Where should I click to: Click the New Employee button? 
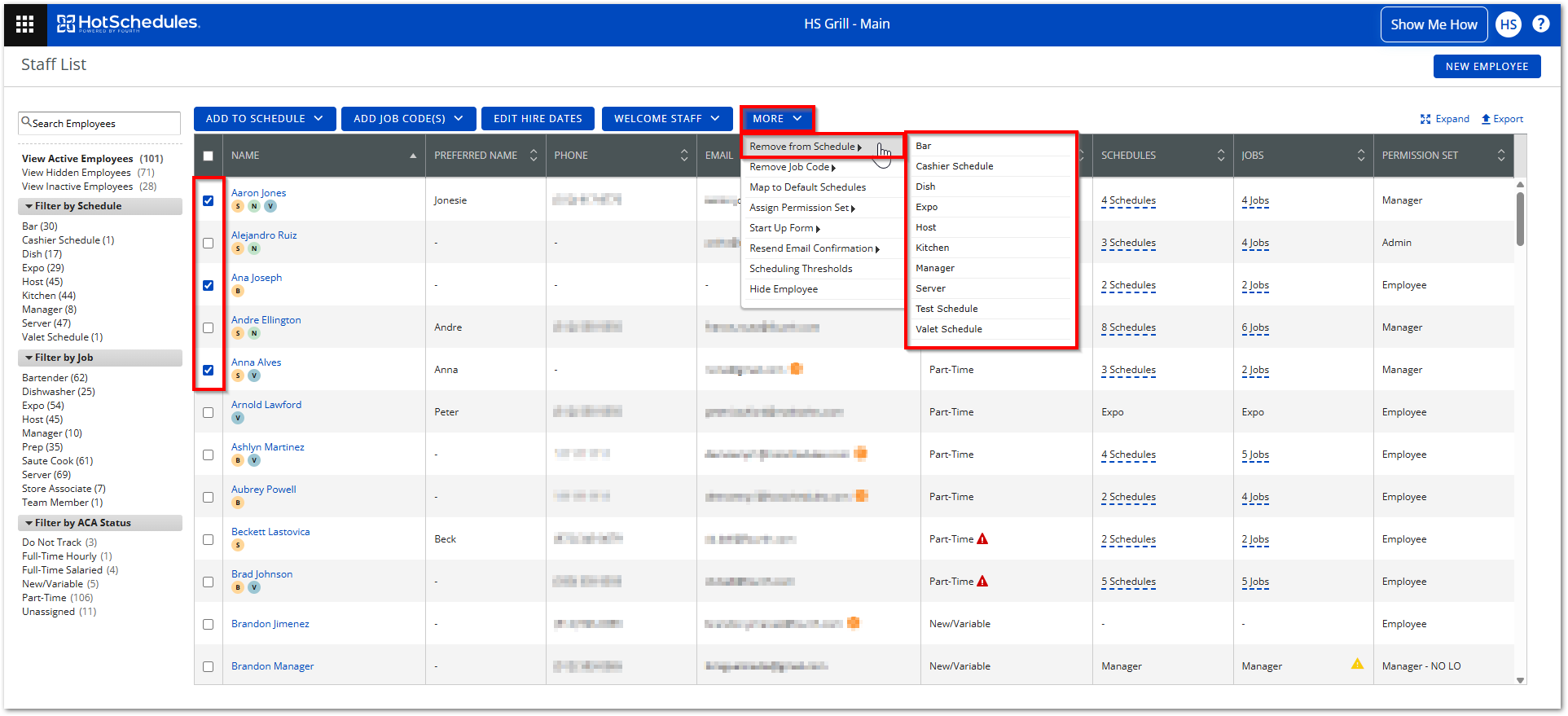click(1487, 67)
